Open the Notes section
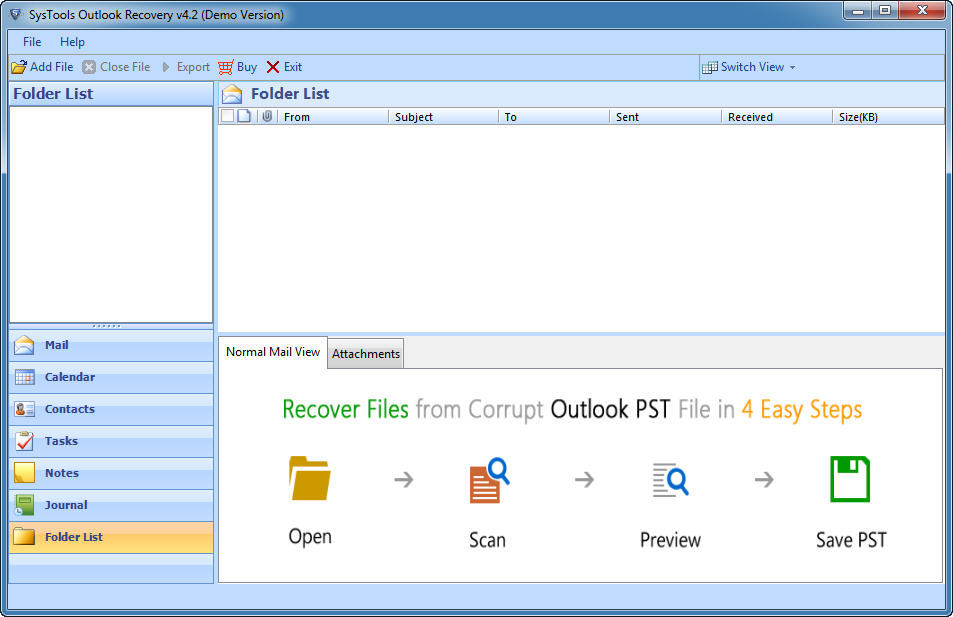The image size is (953, 617). pos(111,473)
